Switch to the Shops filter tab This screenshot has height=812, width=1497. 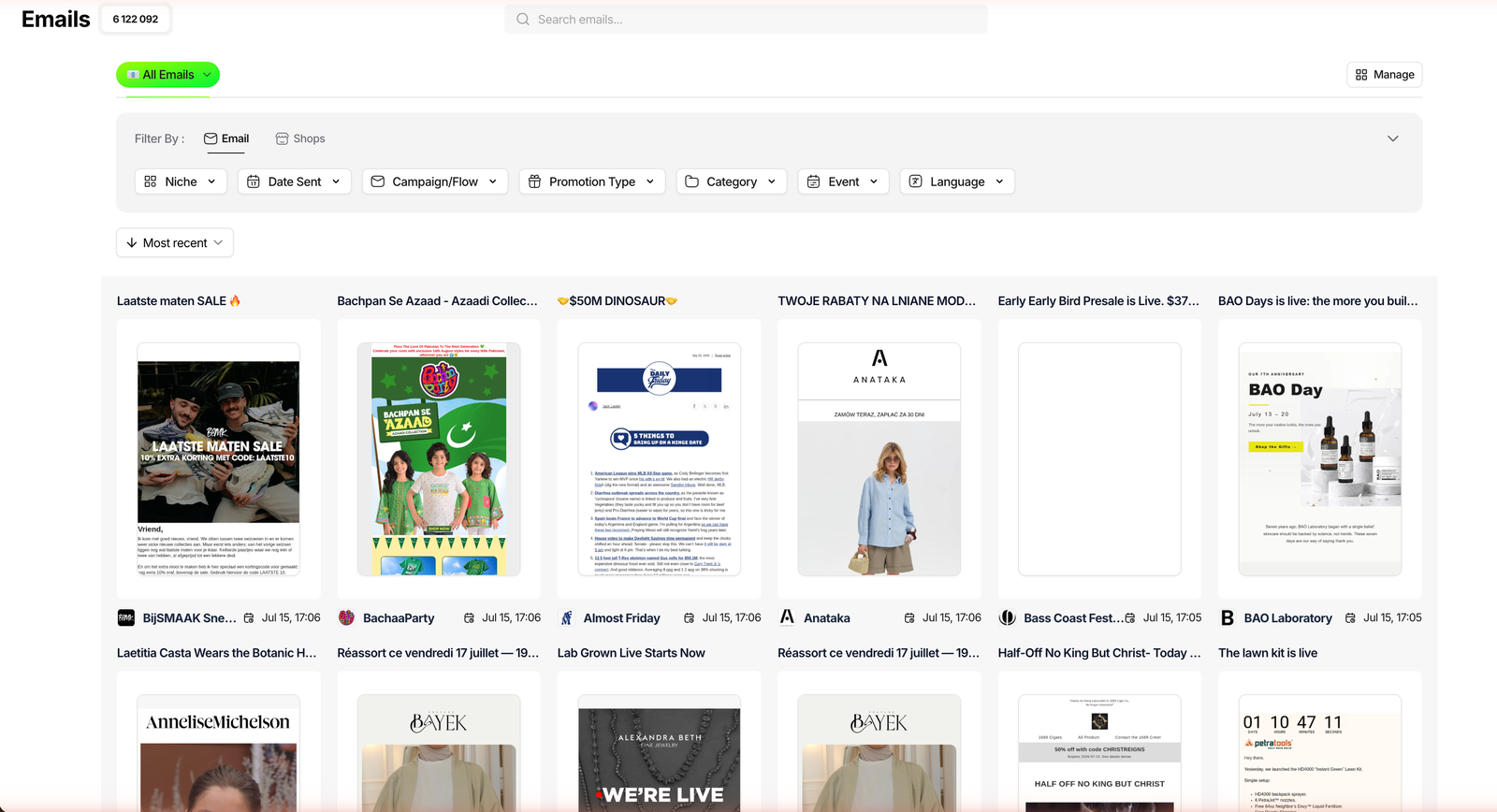point(300,138)
